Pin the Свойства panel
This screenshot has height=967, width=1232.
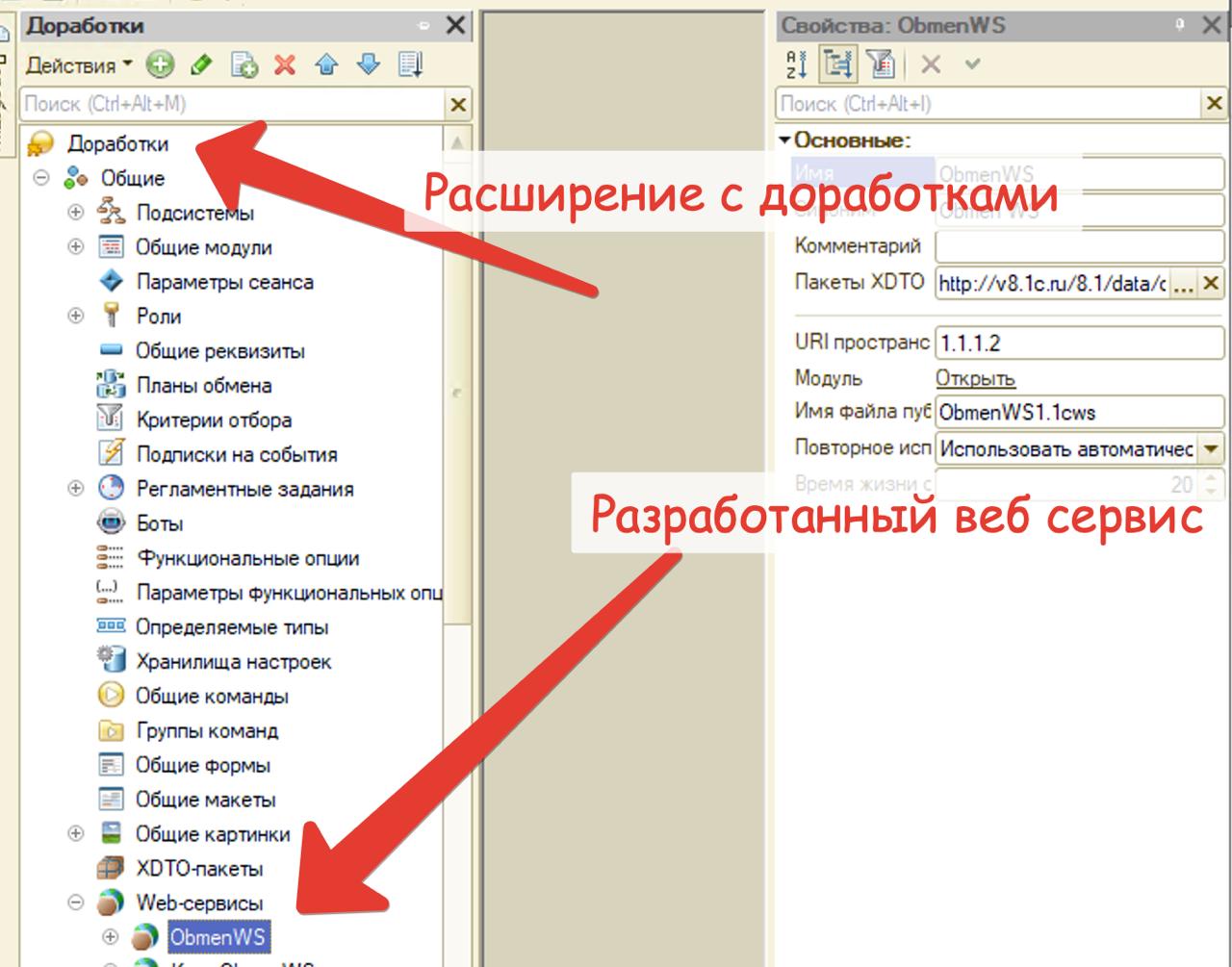point(1181,25)
